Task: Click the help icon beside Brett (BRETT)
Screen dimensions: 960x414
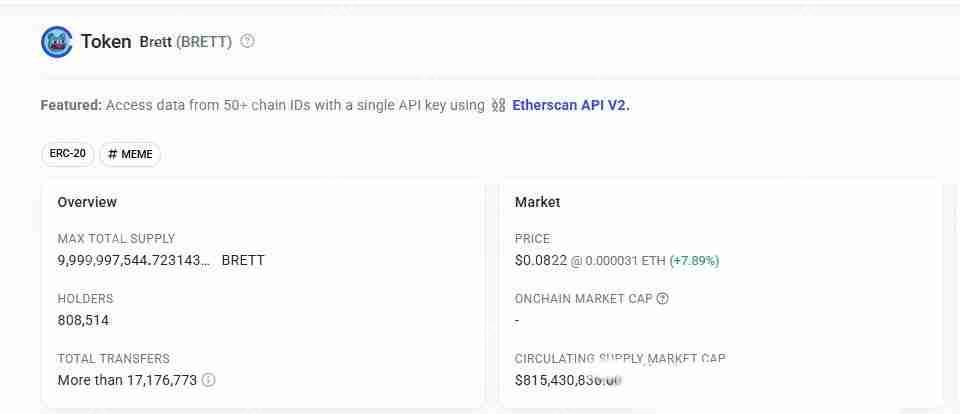Action: click(248, 42)
